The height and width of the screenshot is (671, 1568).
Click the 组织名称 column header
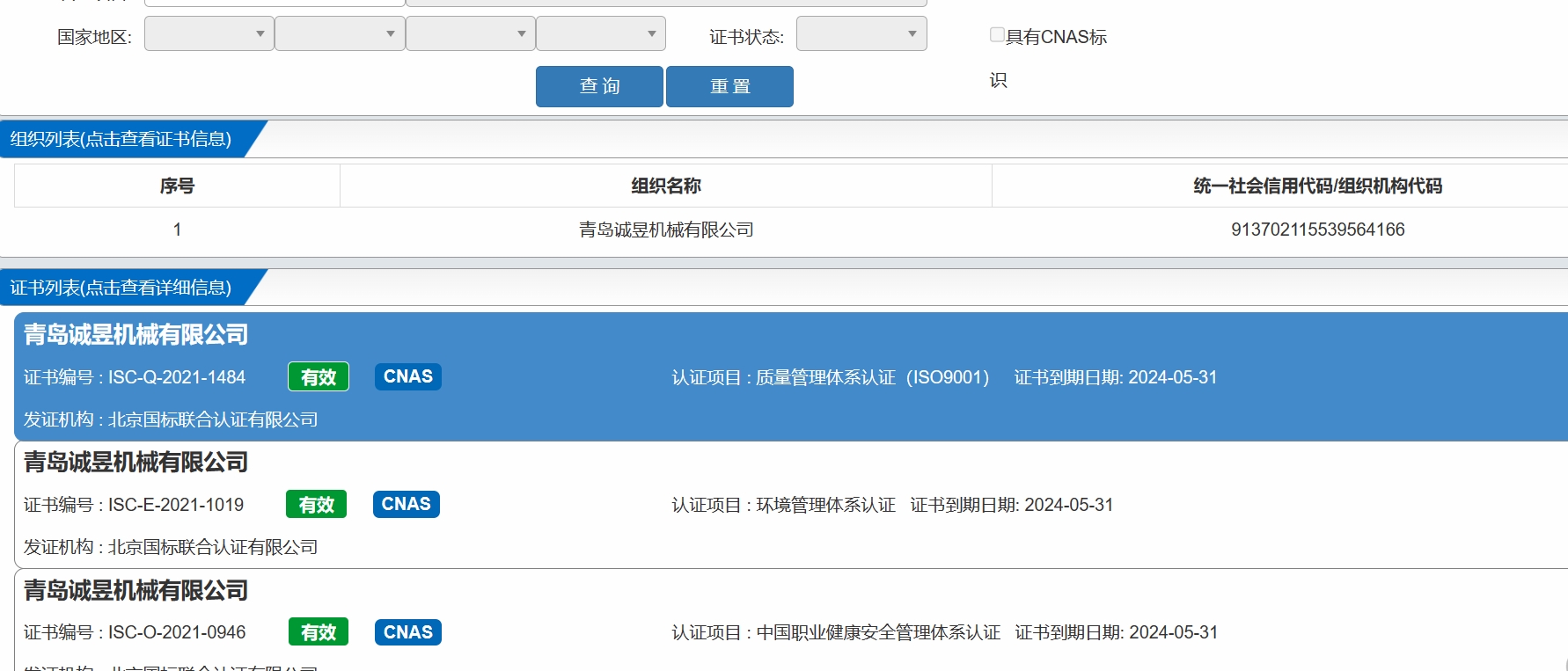coord(666,186)
